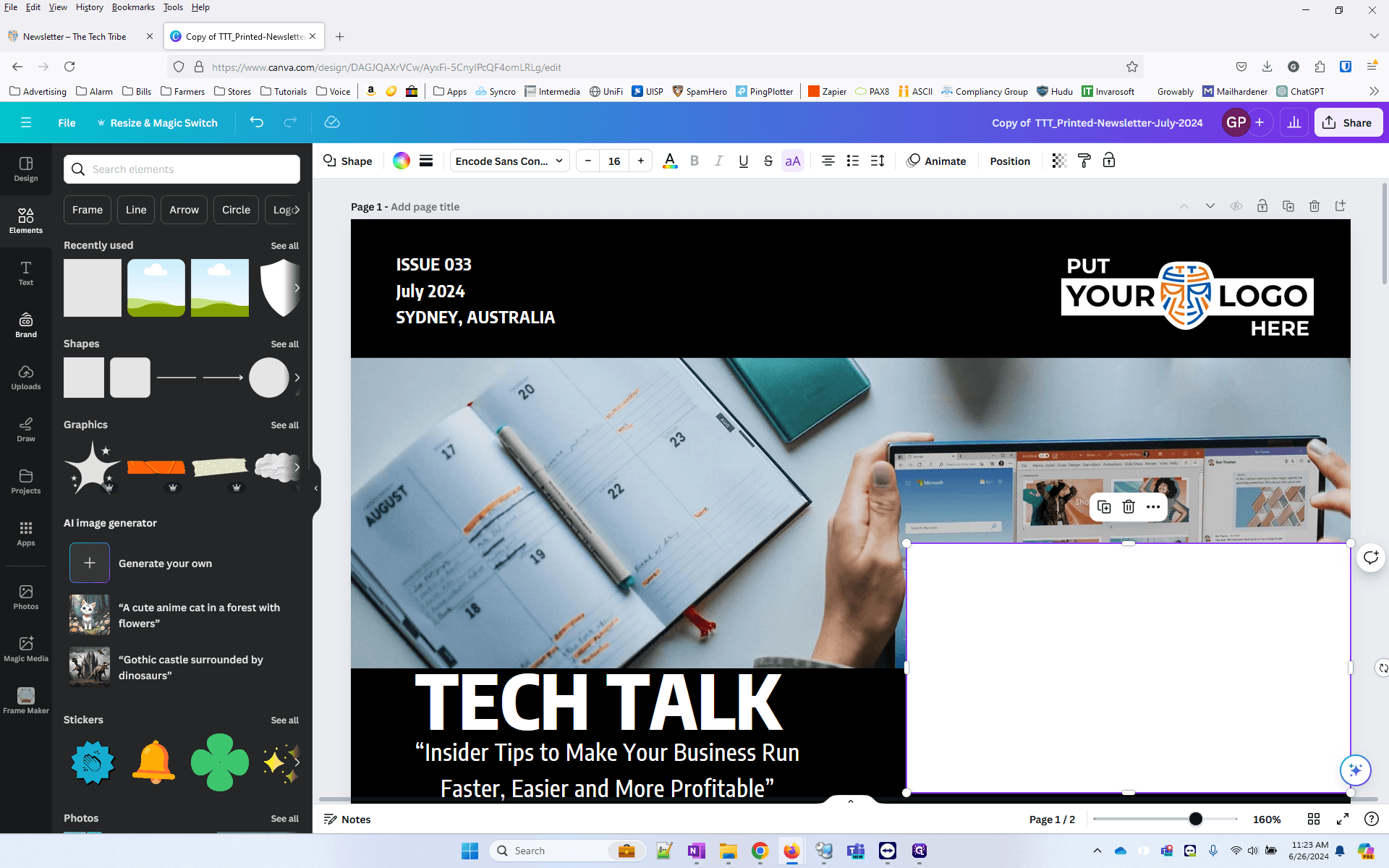Open the Text panel in sidebar
The width and height of the screenshot is (1389, 868).
pos(26,273)
